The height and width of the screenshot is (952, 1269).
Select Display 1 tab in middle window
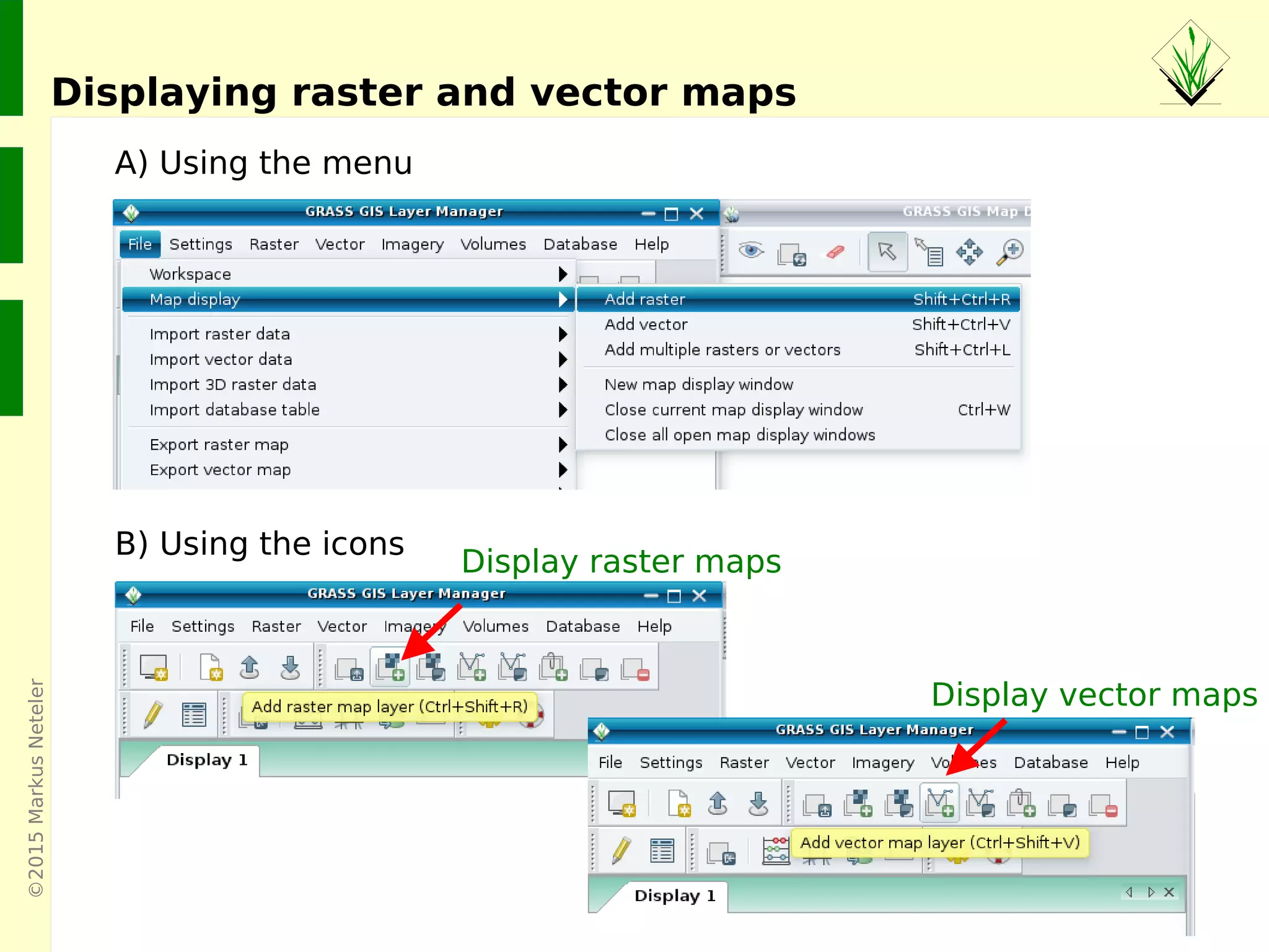click(206, 760)
